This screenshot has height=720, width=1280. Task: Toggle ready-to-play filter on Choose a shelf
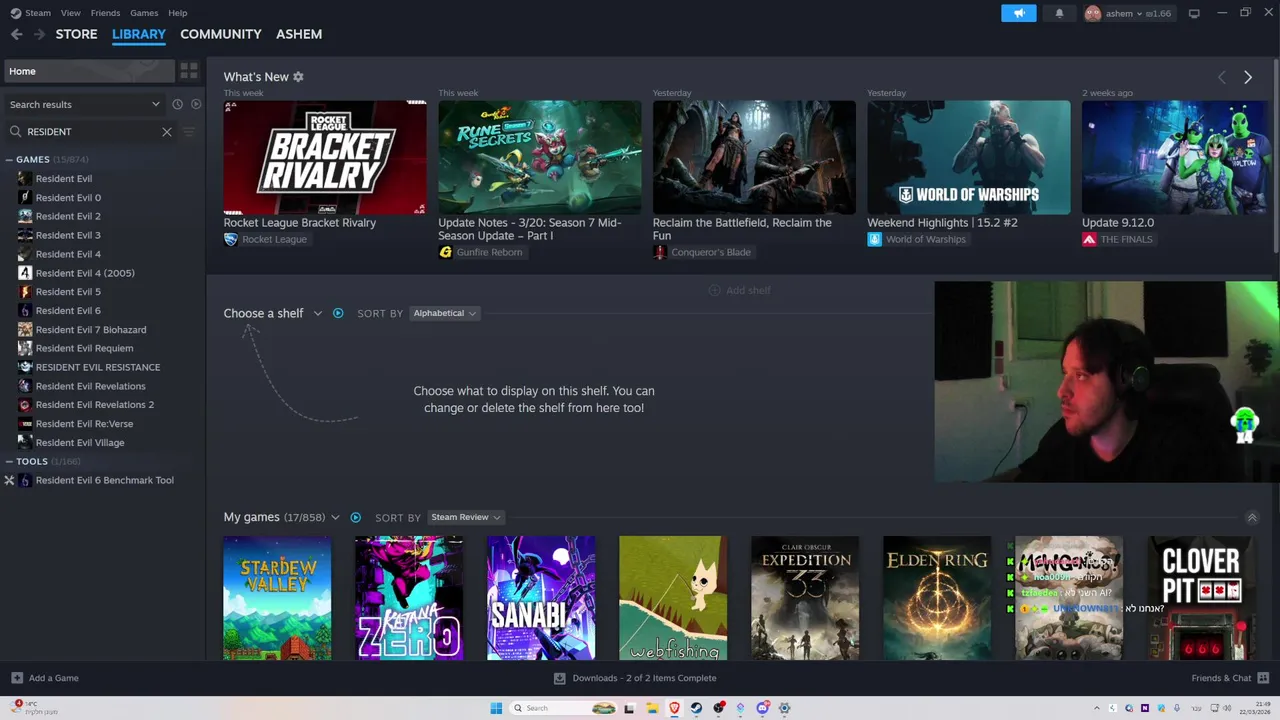point(338,313)
